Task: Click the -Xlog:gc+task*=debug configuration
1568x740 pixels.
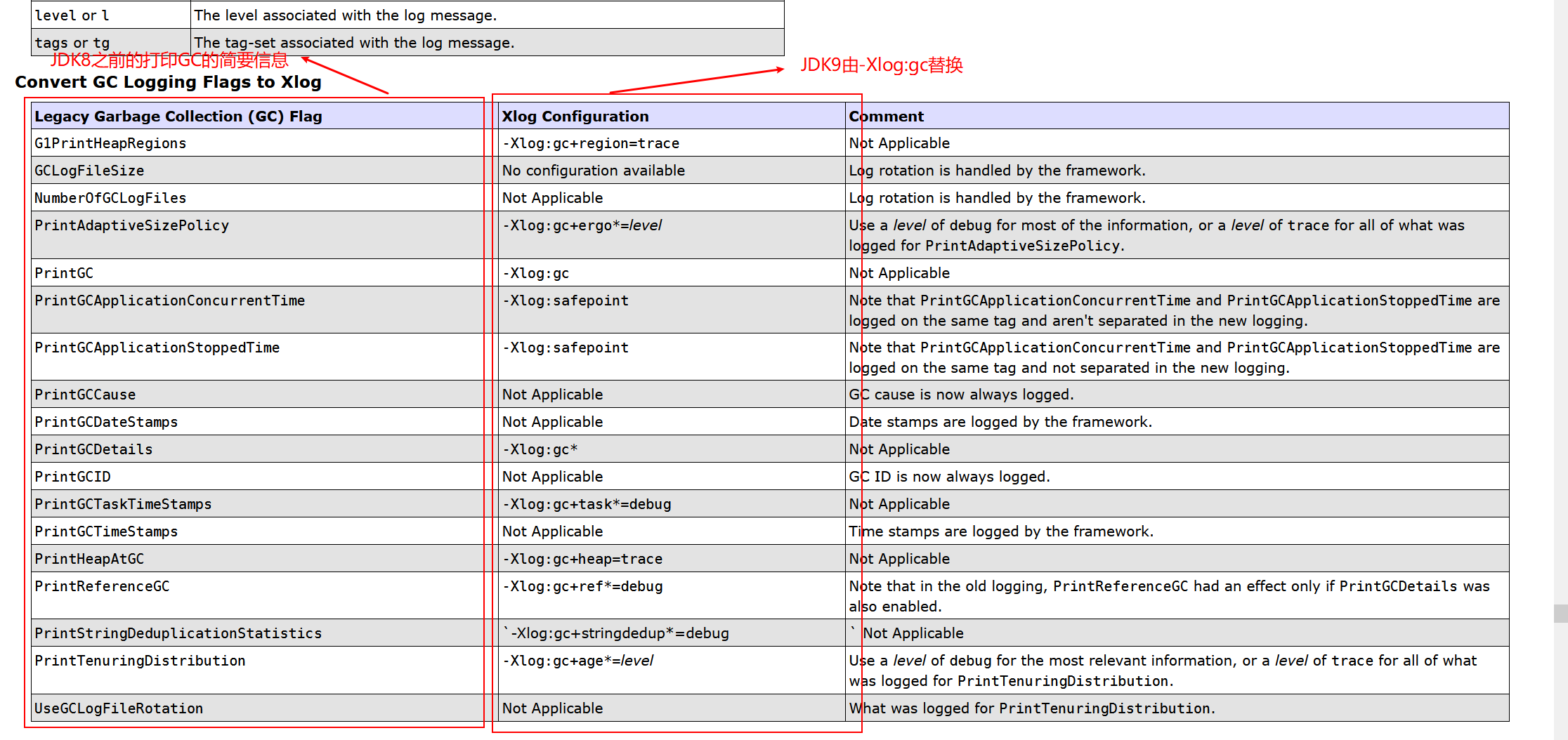Action: (587, 504)
